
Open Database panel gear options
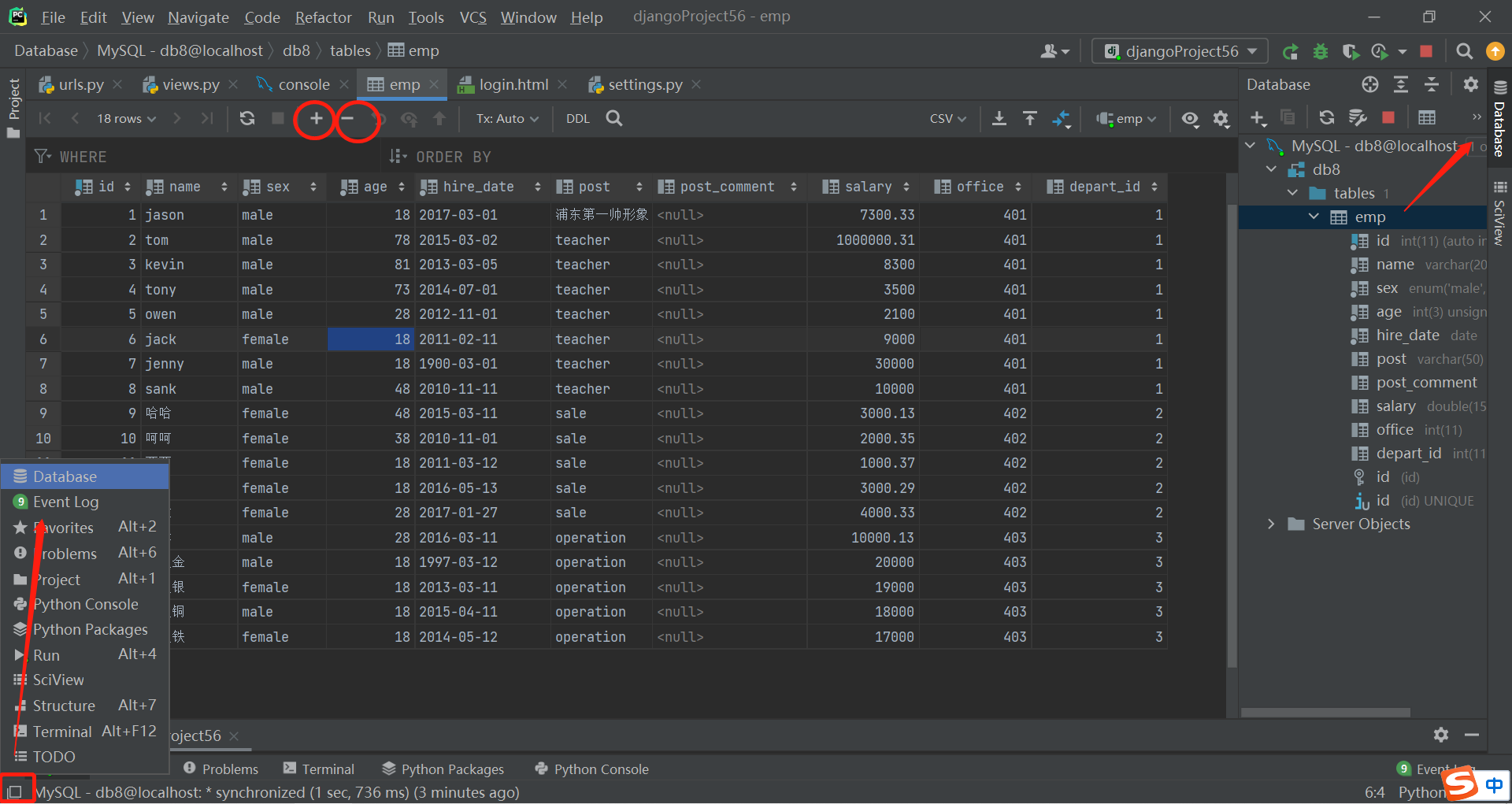tap(1470, 84)
